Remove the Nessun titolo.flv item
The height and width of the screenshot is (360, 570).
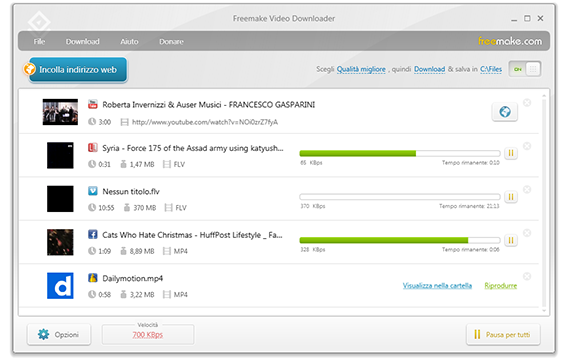tap(527, 189)
